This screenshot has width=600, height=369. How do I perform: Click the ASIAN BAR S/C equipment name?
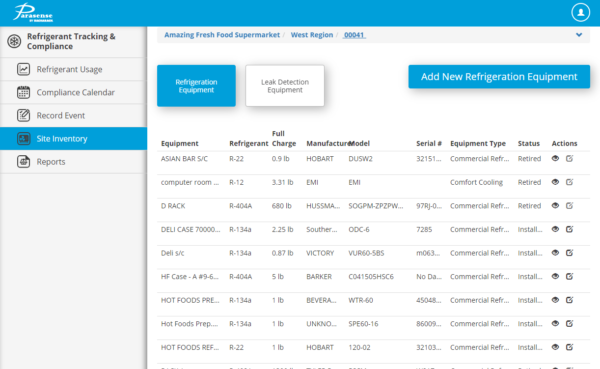pyautogui.click(x=184, y=158)
